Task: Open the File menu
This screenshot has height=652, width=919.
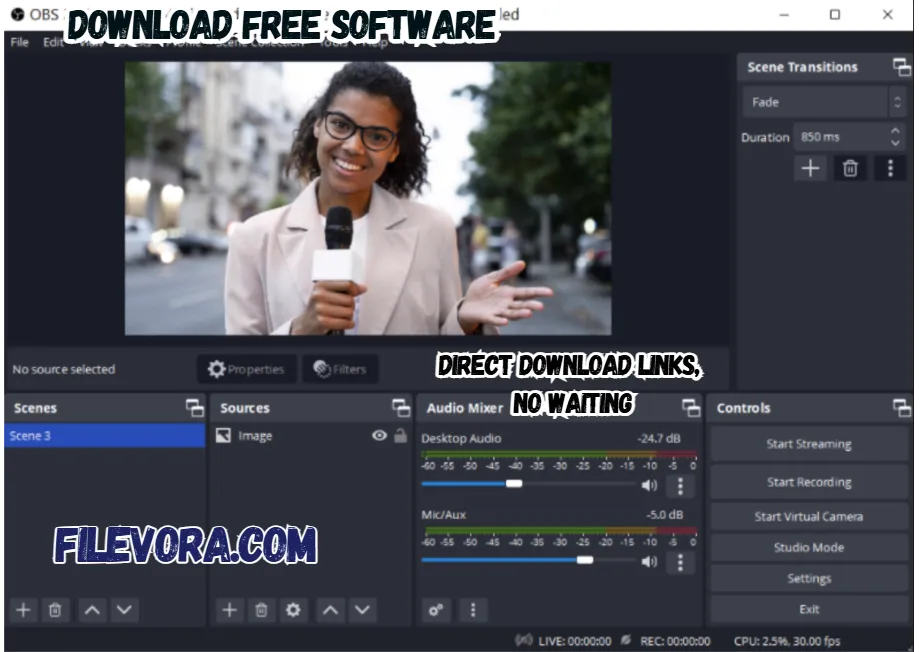Action: (17, 43)
